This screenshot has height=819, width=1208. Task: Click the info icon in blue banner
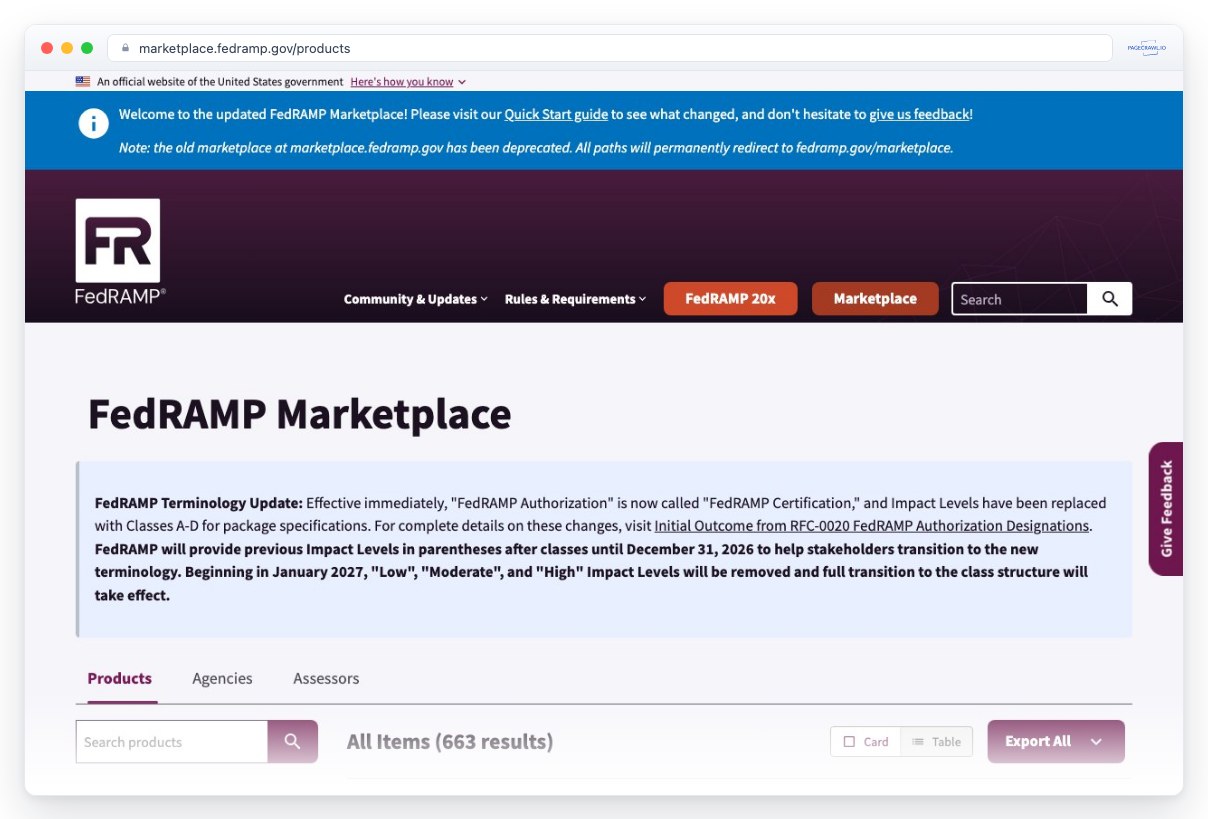pos(94,124)
